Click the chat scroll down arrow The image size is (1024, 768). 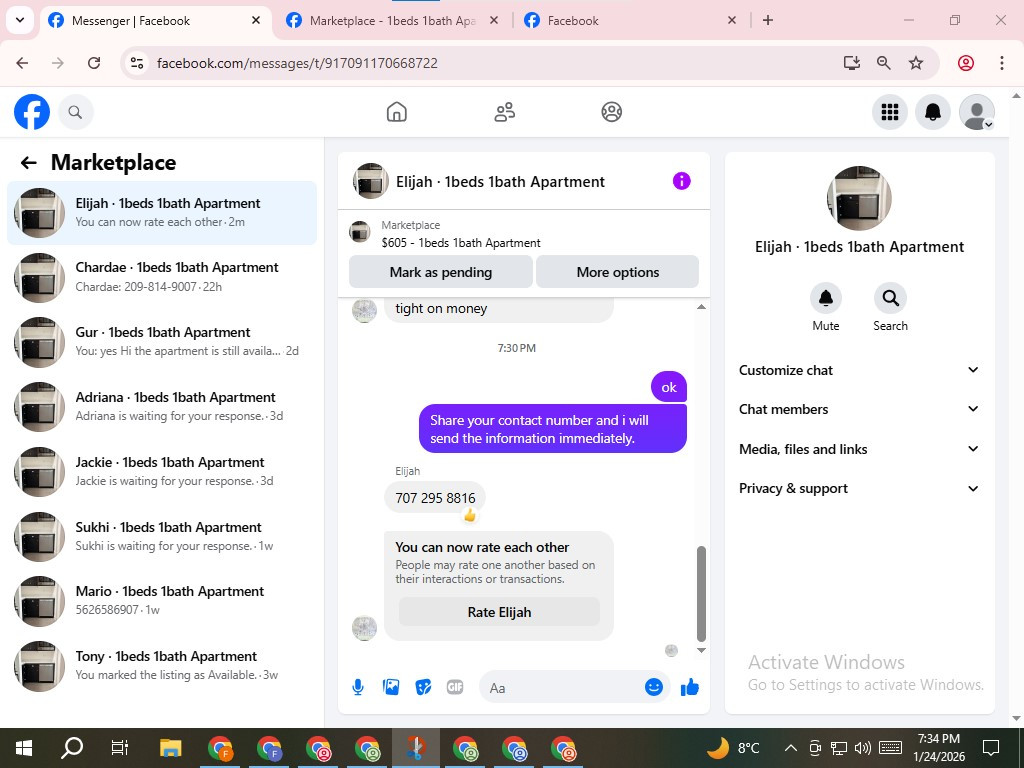click(x=701, y=650)
